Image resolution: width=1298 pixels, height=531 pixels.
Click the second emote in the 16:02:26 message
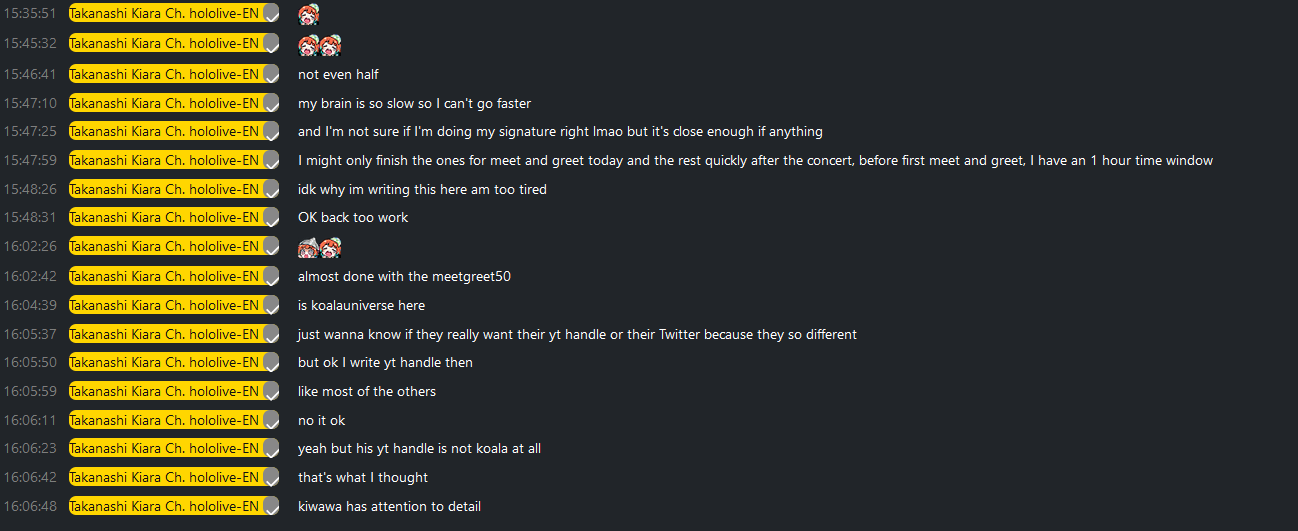click(x=331, y=247)
